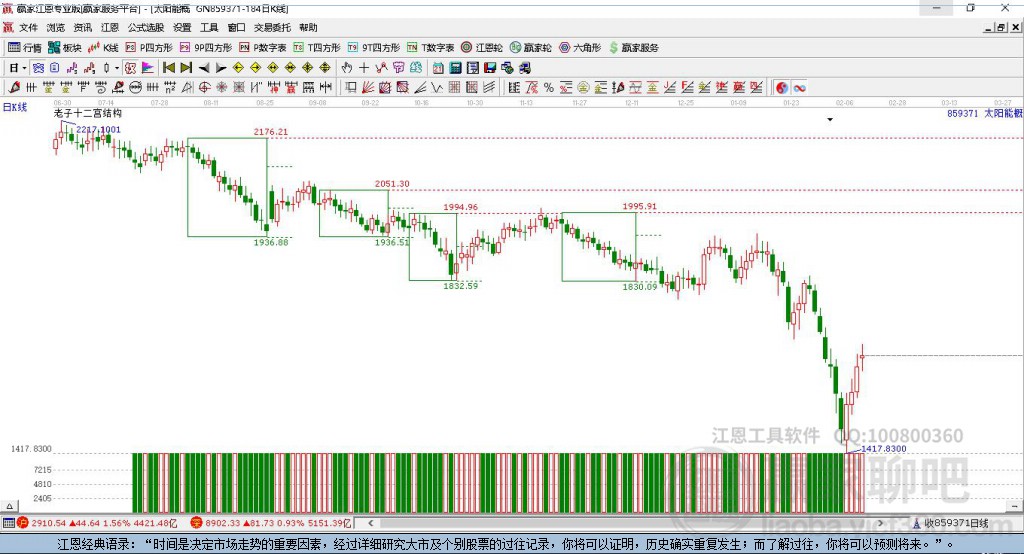Select the 老子十二宫结构 indicator label
Image resolution: width=1024 pixels, height=554 pixels.
(x=88, y=113)
